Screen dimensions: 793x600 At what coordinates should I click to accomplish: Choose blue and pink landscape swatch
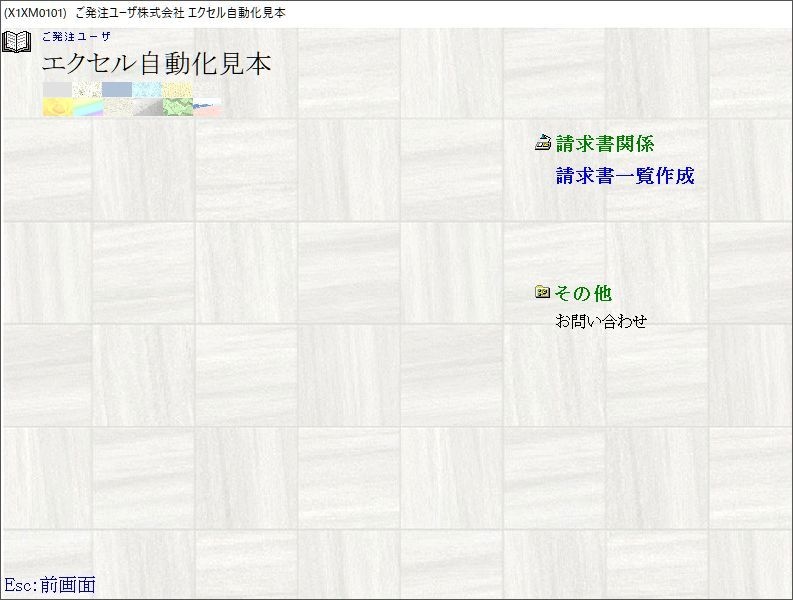pyautogui.click(x=207, y=107)
